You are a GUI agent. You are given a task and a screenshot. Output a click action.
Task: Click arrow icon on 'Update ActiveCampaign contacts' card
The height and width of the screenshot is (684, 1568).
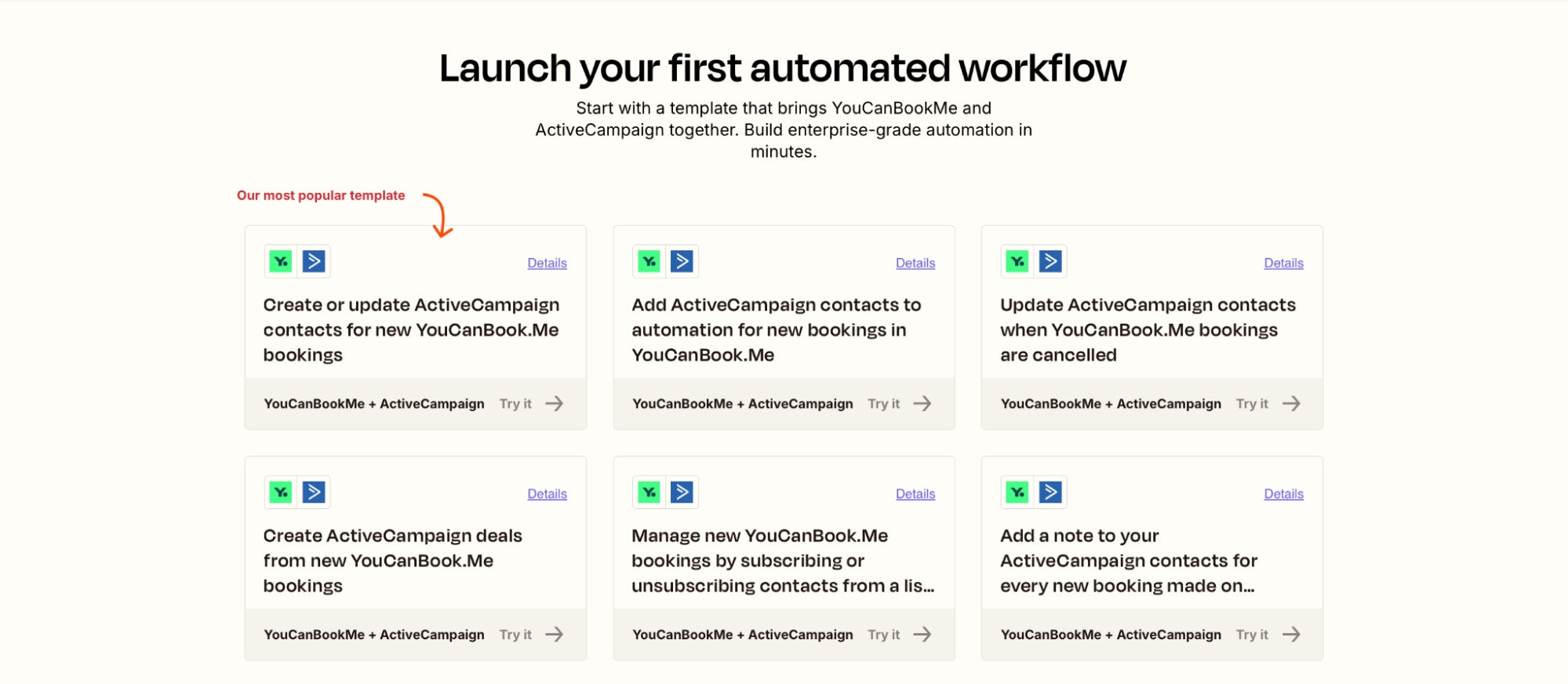(x=1291, y=403)
